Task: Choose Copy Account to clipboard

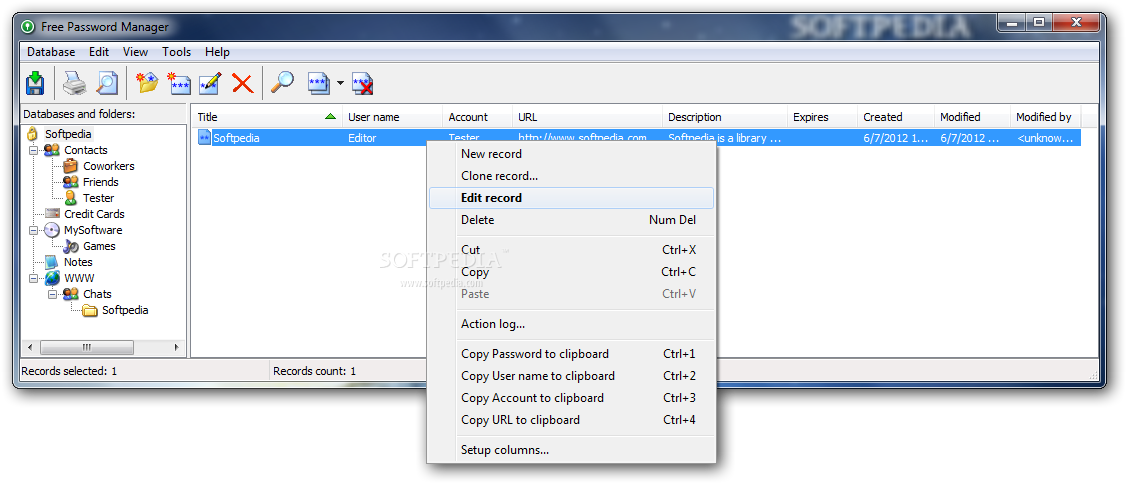Action: 571,398
